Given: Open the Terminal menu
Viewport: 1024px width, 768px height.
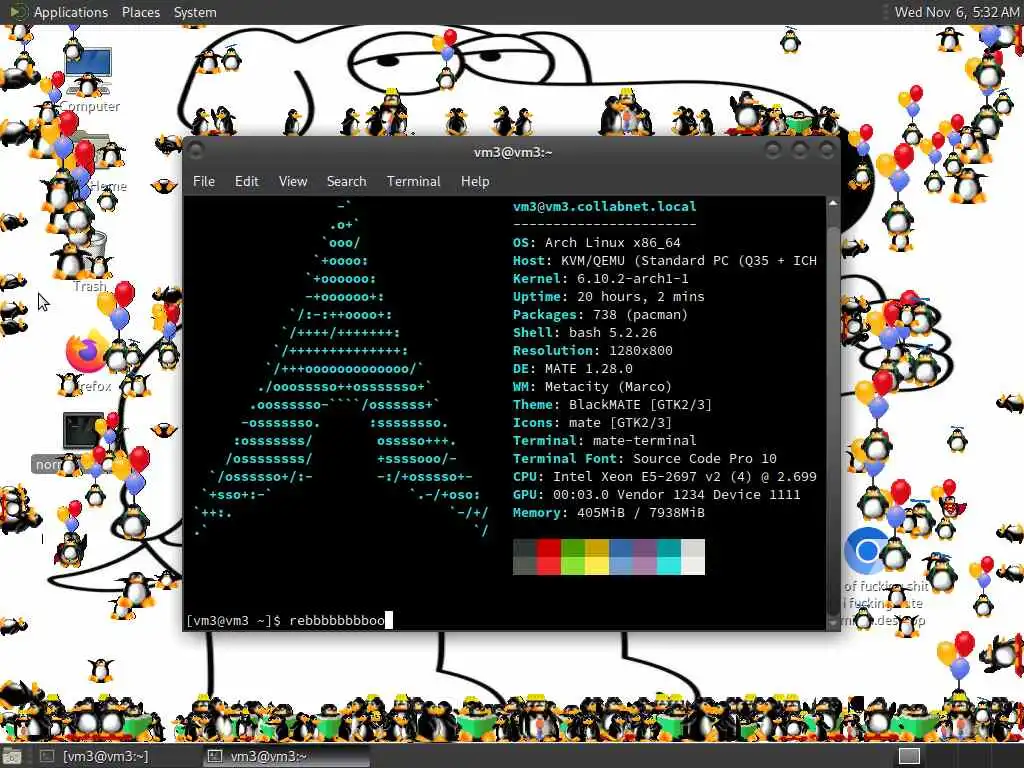Looking at the screenshot, I should click(x=413, y=182).
